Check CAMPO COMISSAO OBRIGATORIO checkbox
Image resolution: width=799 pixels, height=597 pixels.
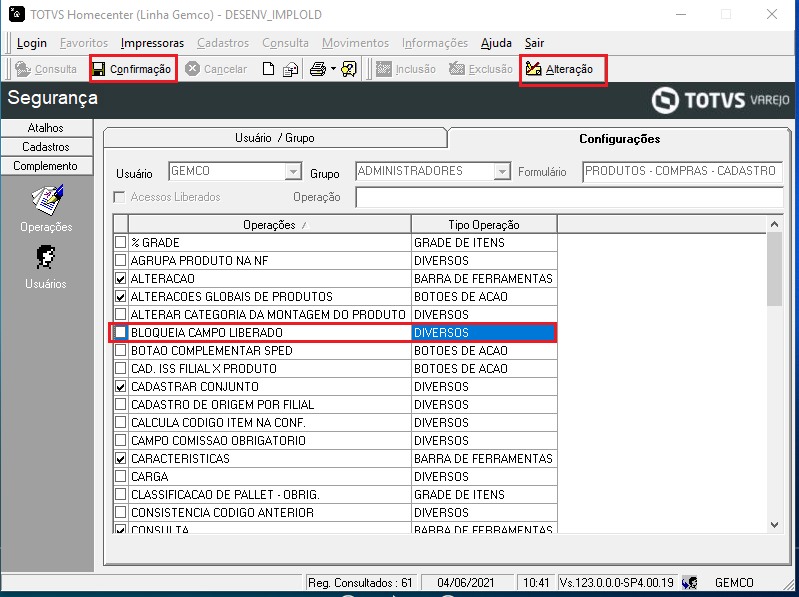120,440
